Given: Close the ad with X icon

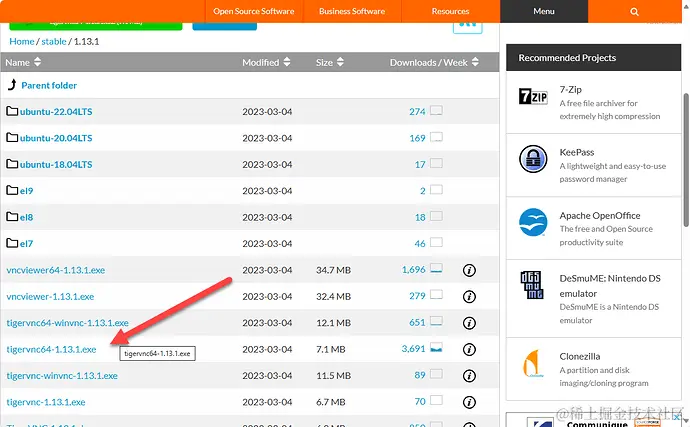Looking at the screenshot, I should click(677, 417).
